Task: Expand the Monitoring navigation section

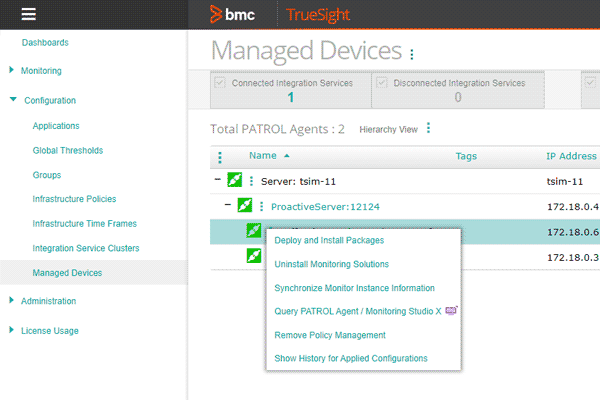Action: click(x=11, y=70)
